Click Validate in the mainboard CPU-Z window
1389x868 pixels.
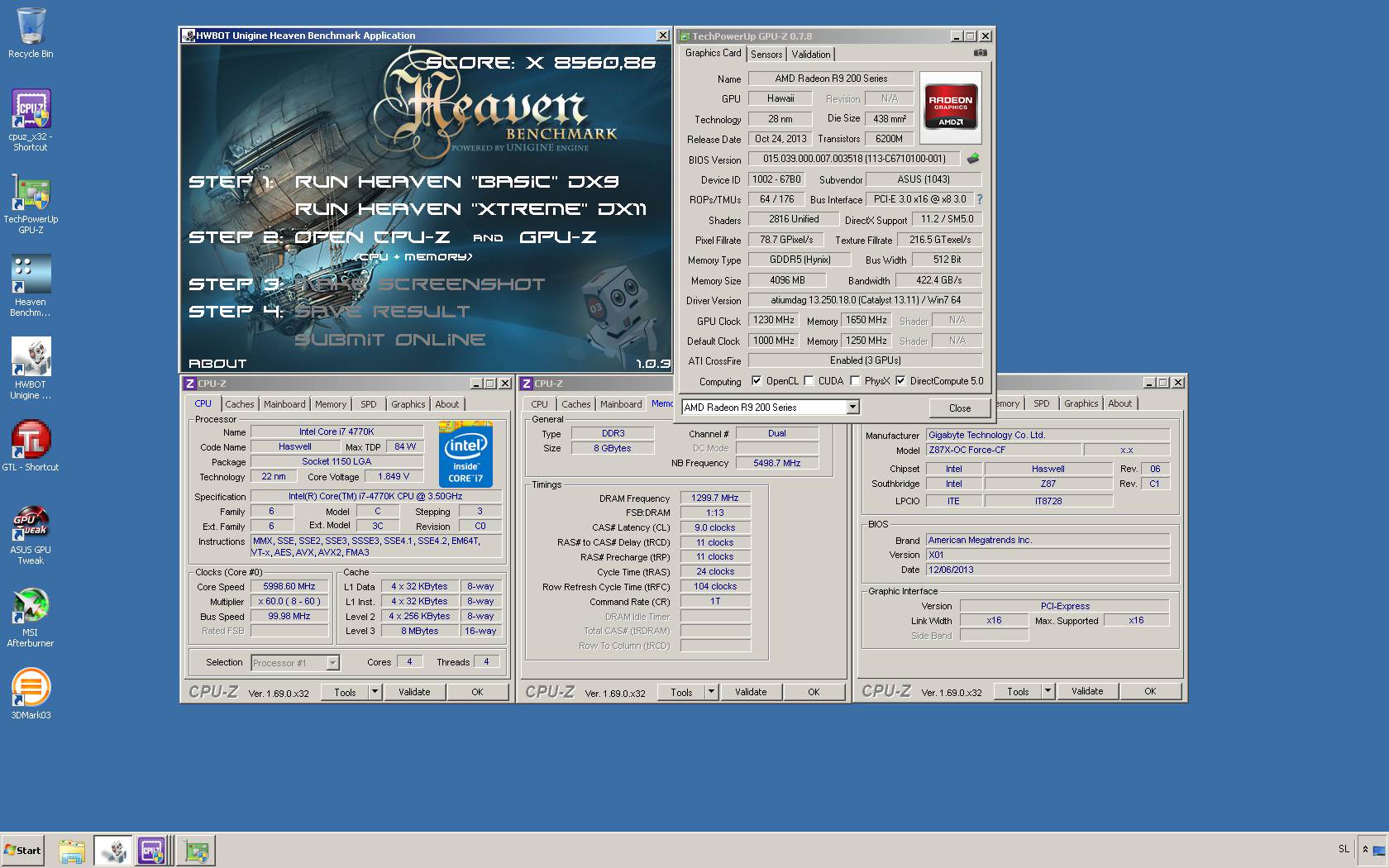pos(1087,691)
